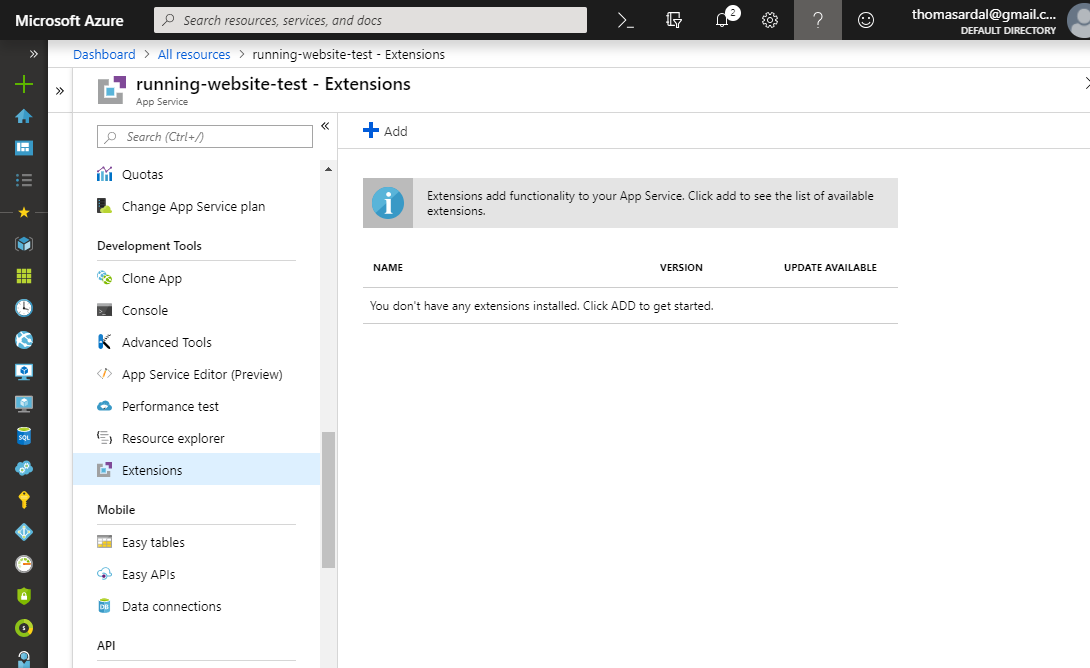Click the Add extension button

pos(385,131)
